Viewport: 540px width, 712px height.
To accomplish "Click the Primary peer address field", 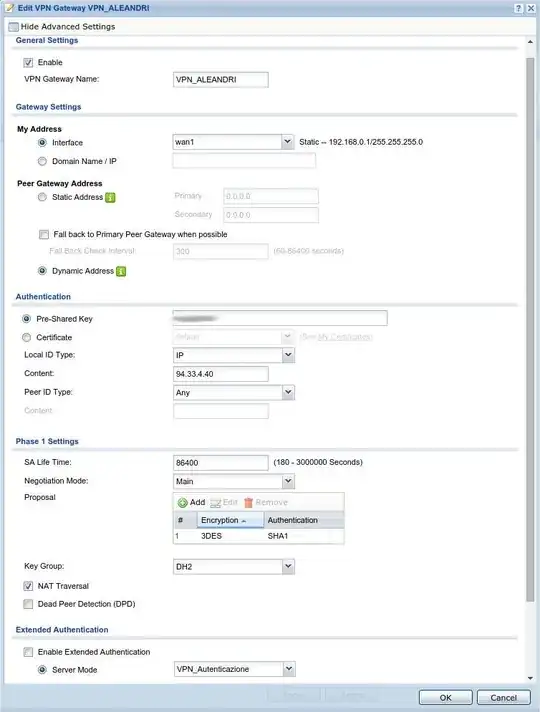I will [271, 196].
